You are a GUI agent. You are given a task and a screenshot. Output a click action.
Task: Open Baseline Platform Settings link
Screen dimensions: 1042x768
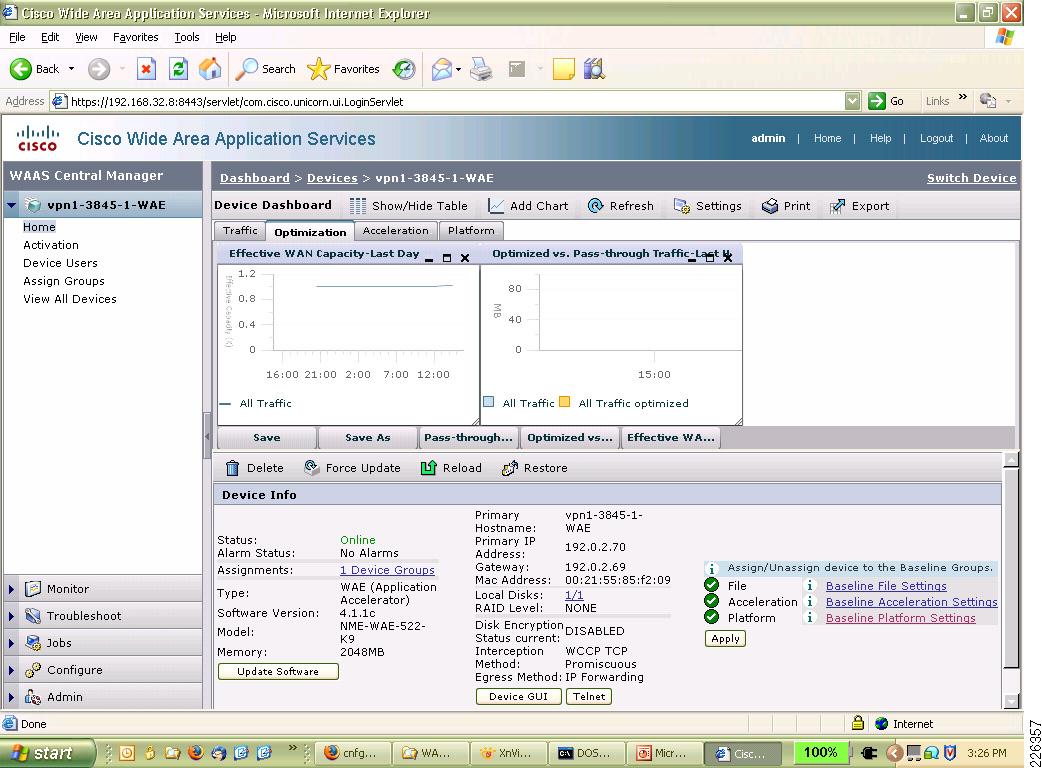click(x=900, y=618)
